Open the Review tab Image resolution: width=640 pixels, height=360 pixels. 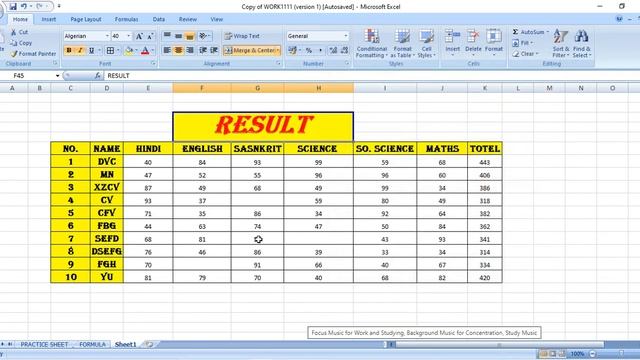(x=187, y=19)
